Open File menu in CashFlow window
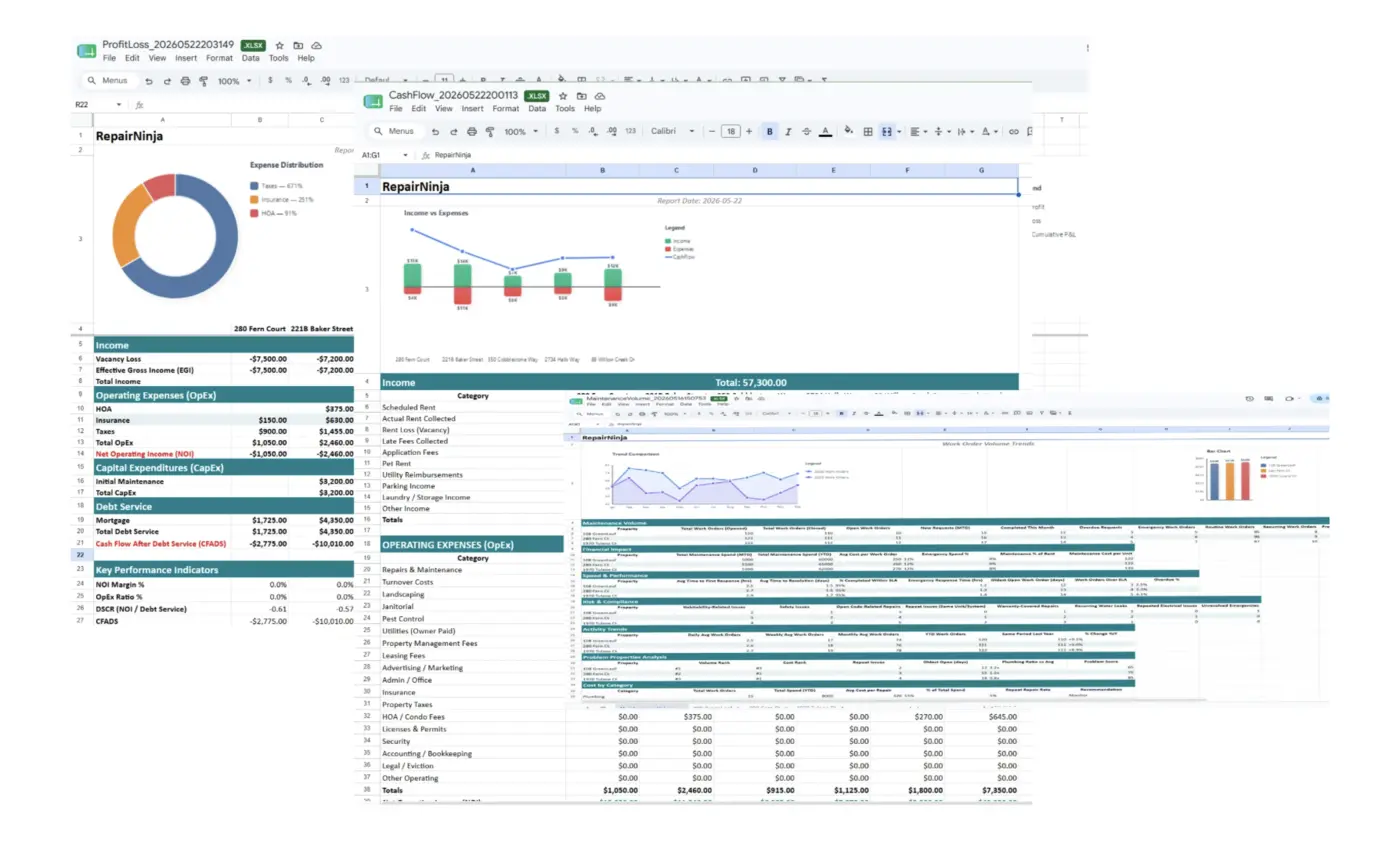The width and height of the screenshot is (1400, 866). 396,108
